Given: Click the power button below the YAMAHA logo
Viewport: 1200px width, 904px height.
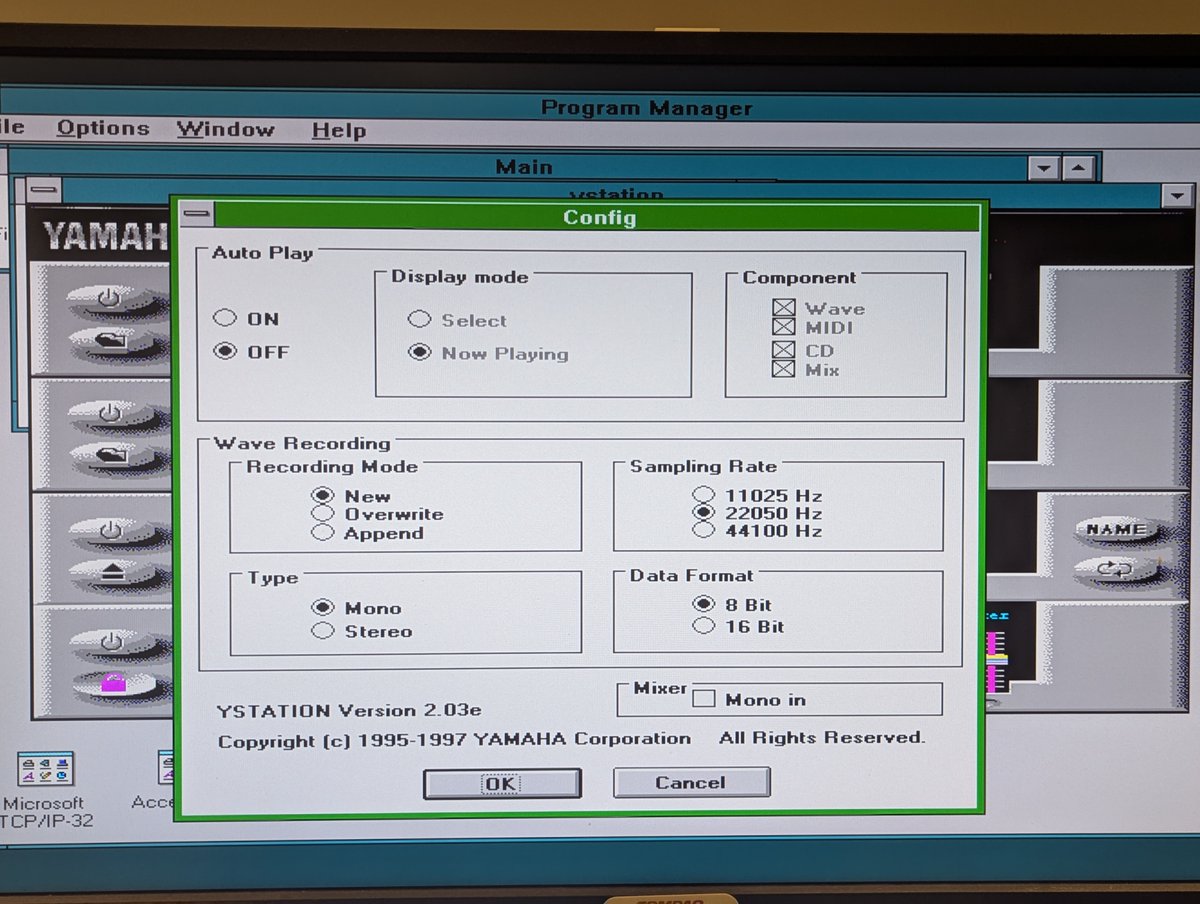Looking at the screenshot, I should (x=110, y=299).
